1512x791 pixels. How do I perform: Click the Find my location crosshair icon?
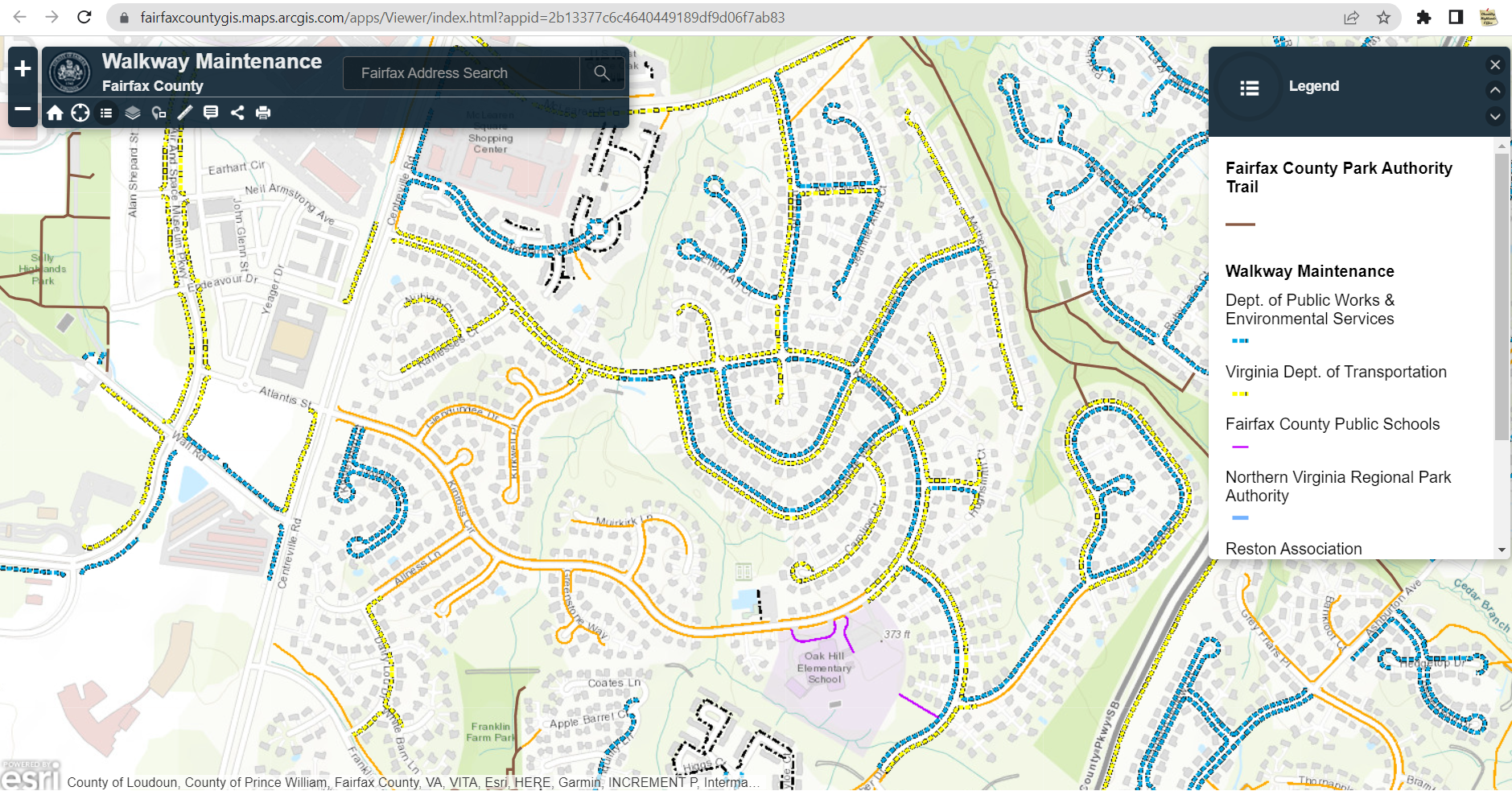pos(80,113)
